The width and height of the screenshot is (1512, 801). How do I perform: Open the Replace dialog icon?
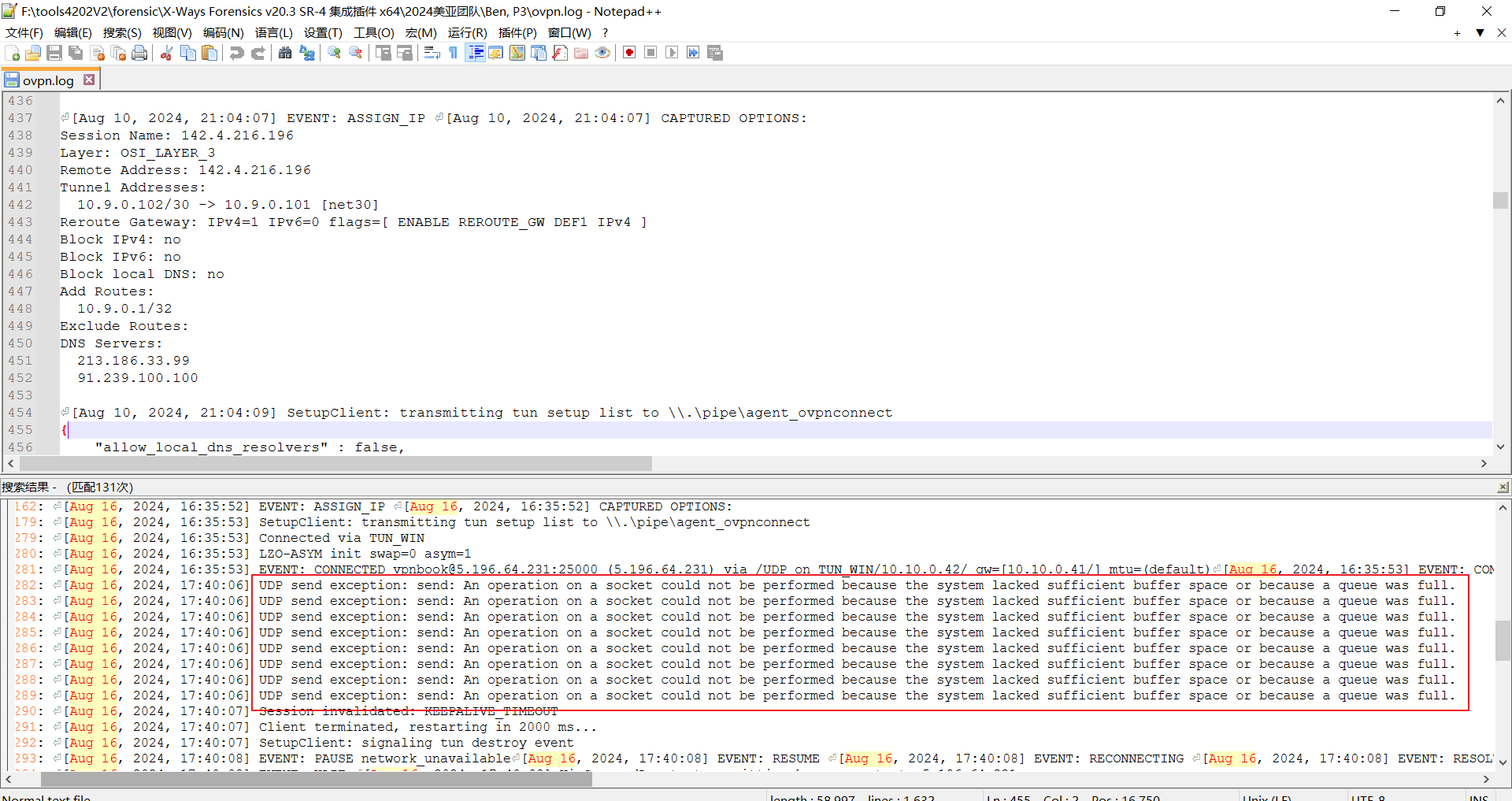click(307, 53)
